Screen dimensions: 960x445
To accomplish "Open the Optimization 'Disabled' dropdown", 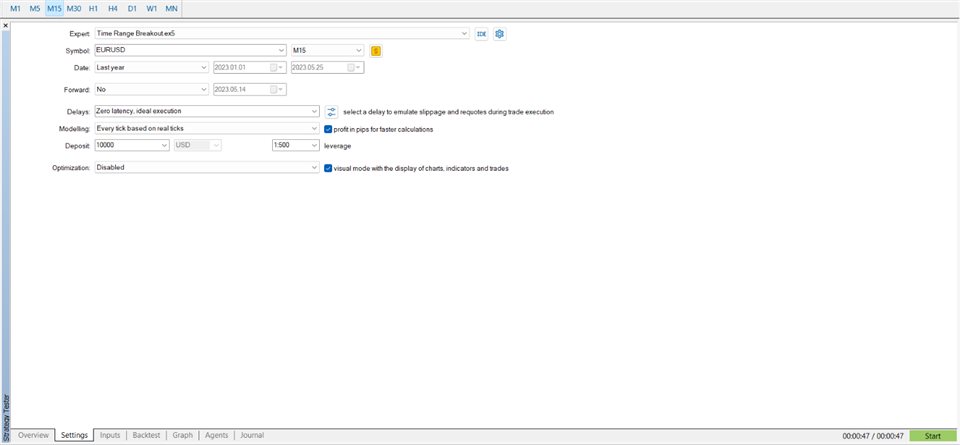I will pyautogui.click(x=207, y=167).
